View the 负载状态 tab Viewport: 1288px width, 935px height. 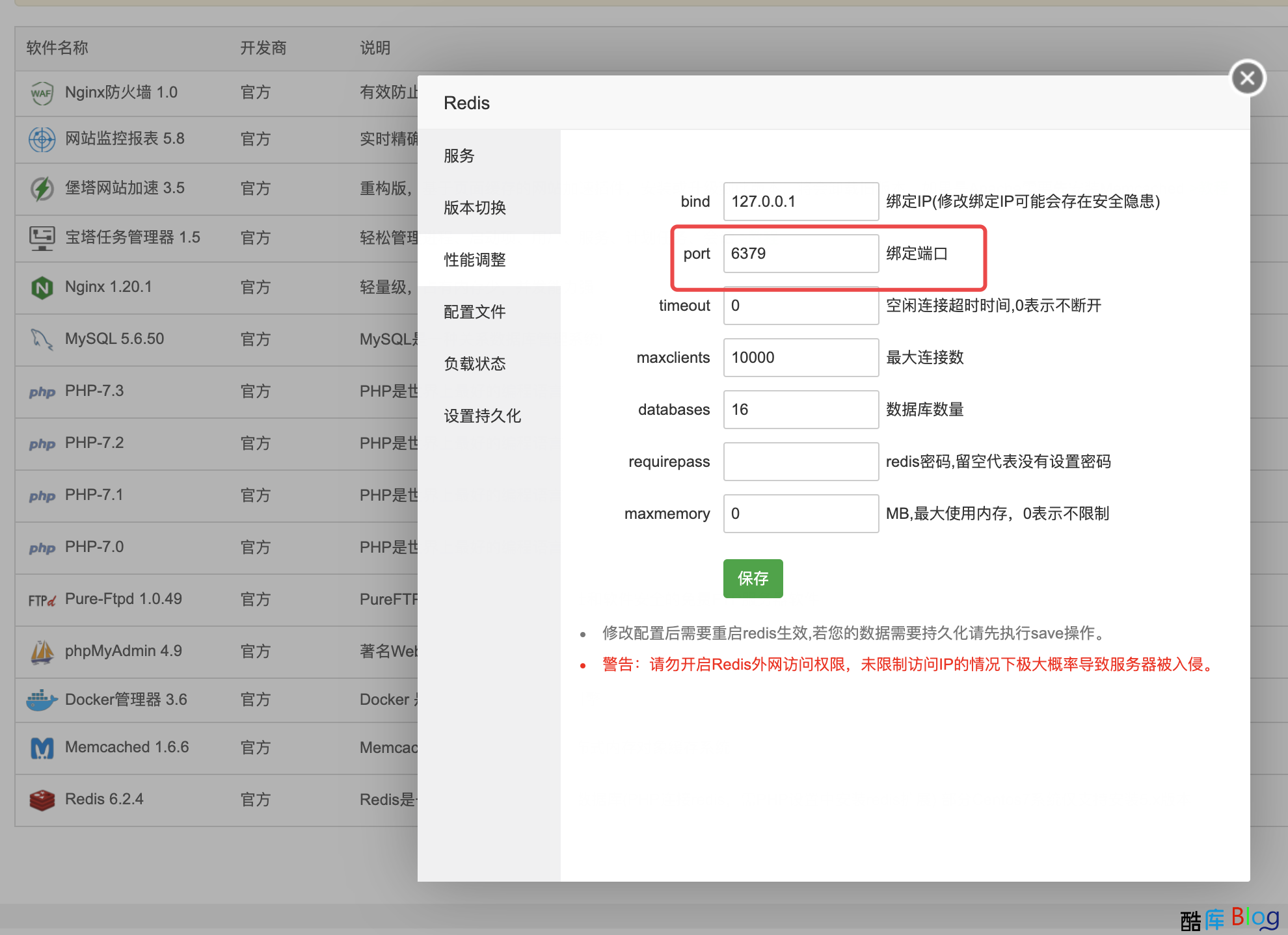coord(489,364)
